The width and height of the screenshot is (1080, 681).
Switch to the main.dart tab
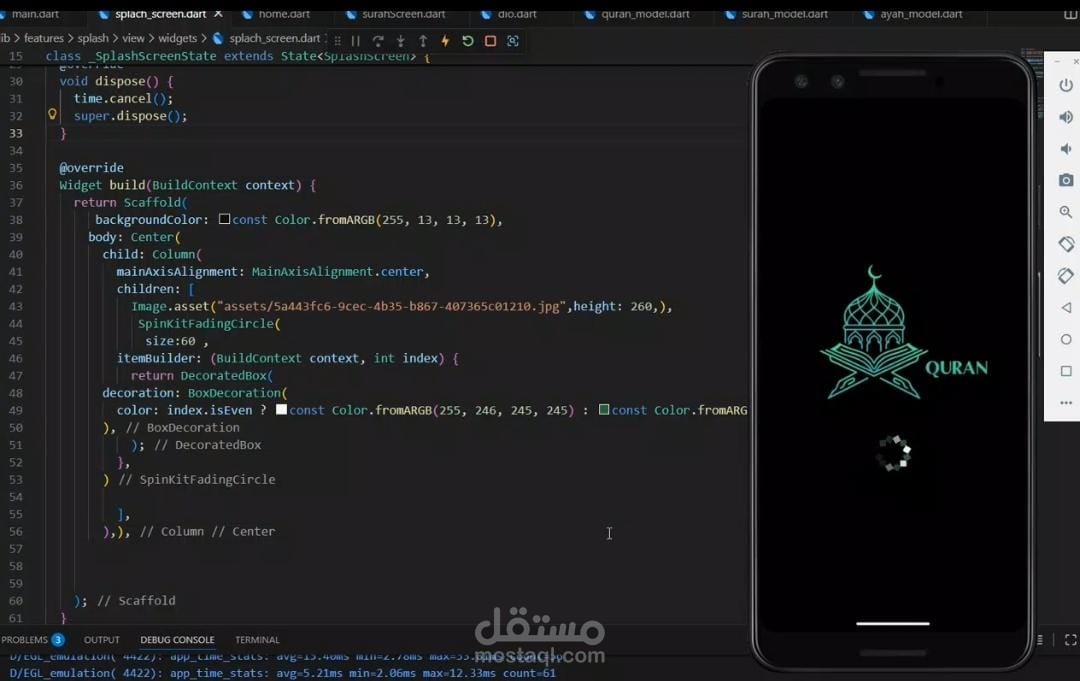point(34,14)
